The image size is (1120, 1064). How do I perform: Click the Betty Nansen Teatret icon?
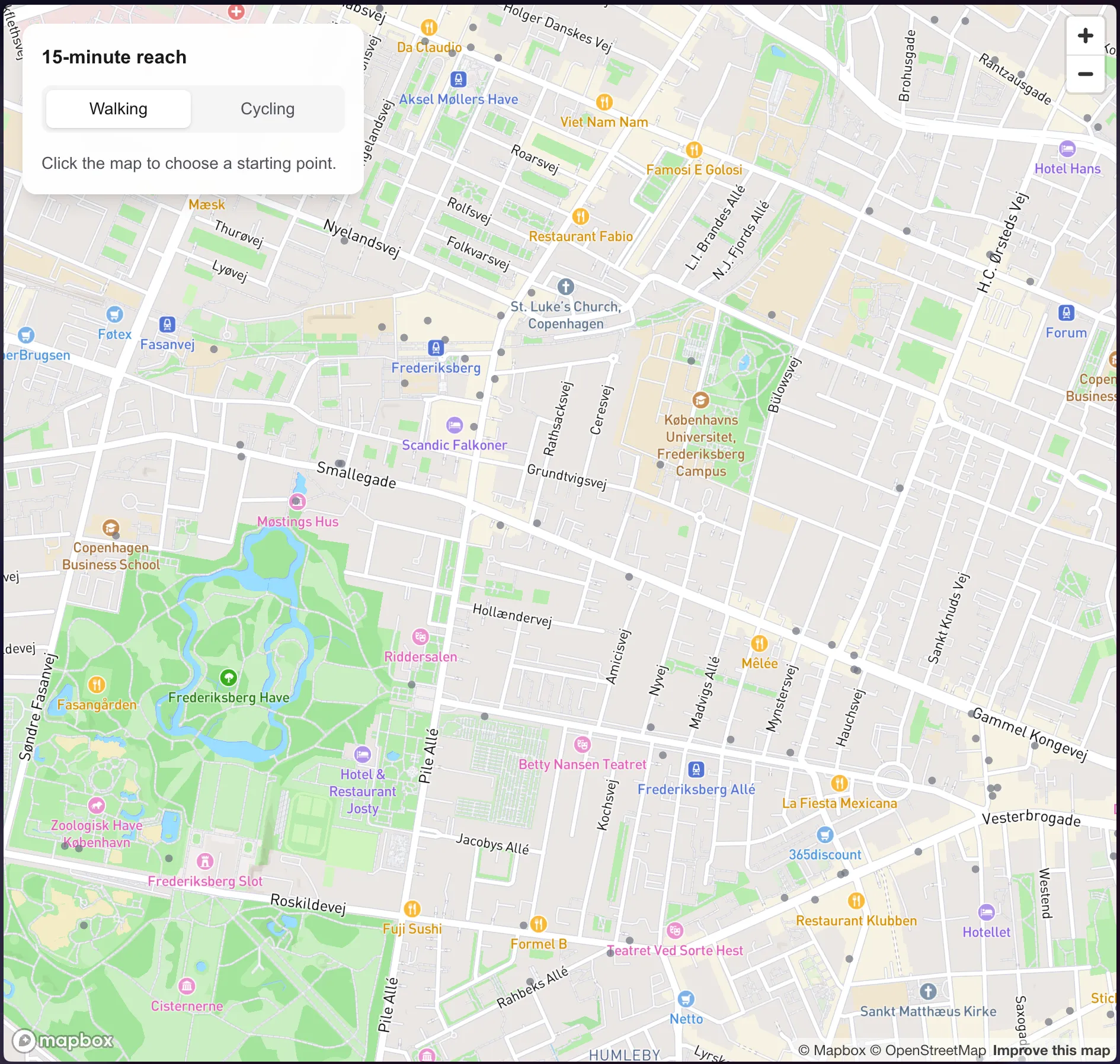click(x=582, y=745)
